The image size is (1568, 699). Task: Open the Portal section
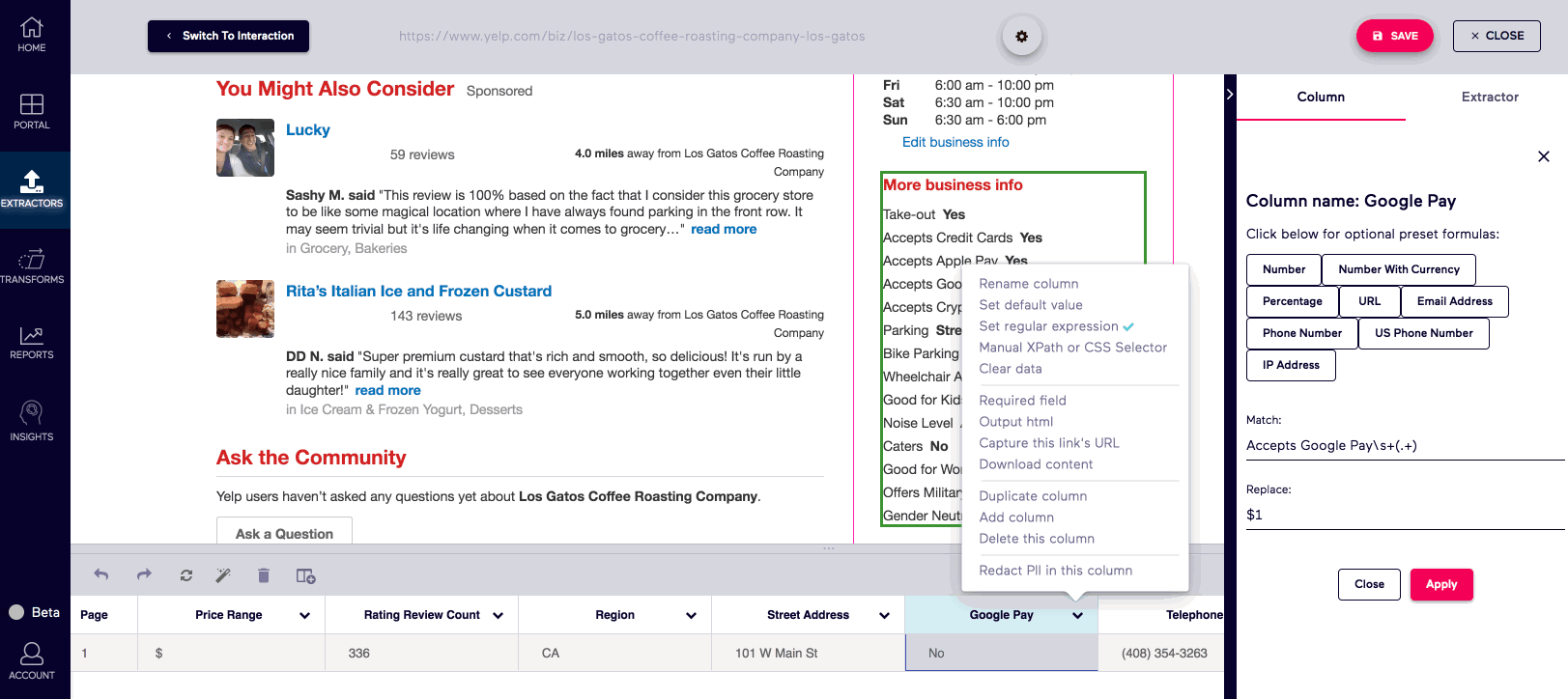click(x=32, y=111)
